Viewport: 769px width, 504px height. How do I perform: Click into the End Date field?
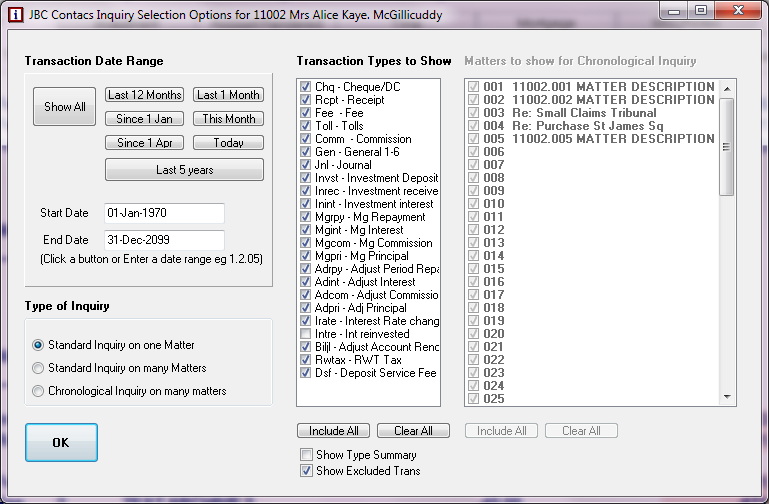[163, 240]
